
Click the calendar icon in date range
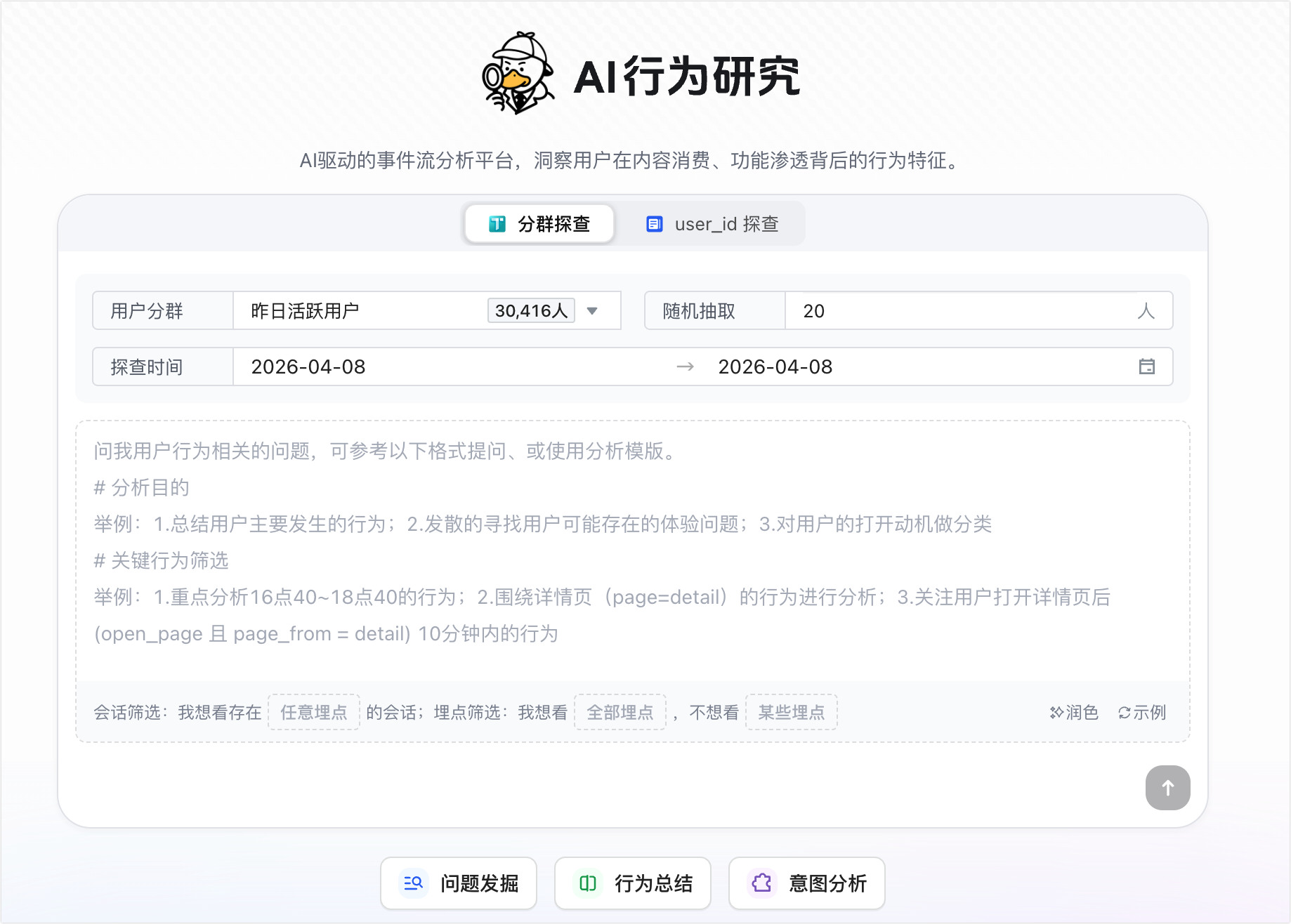[x=1146, y=367]
